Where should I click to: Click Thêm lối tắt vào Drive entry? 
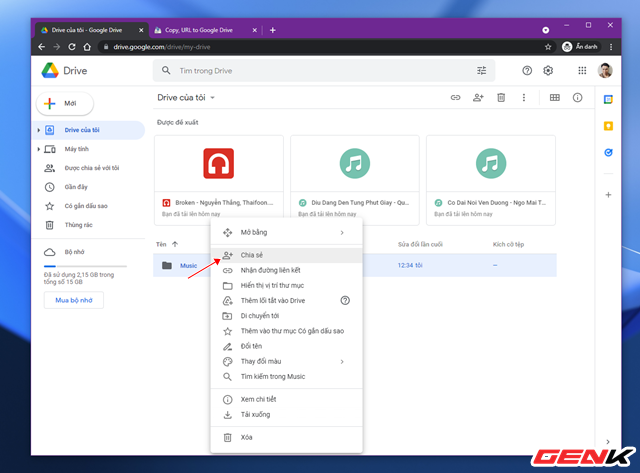(286, 301)
